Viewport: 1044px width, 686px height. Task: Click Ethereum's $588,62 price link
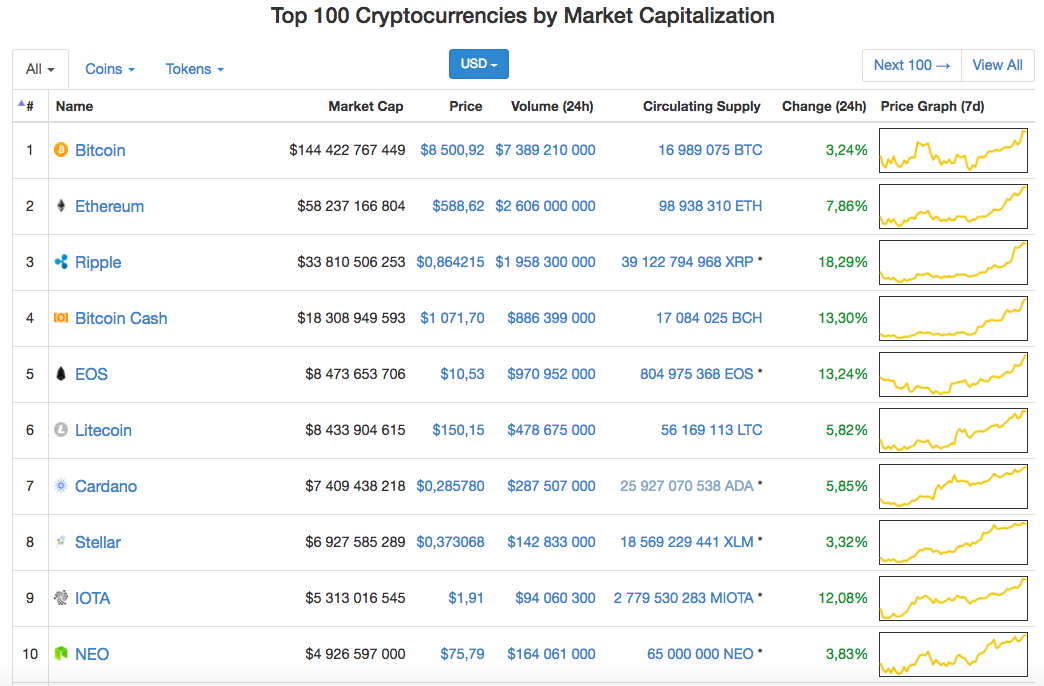point(458,206)
